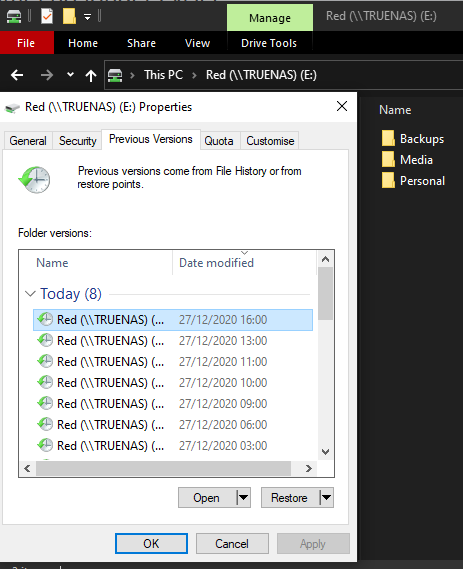Open the Drive Tools ribbon tab
This screenshot has height=569, width=463.
click(269, 43)
